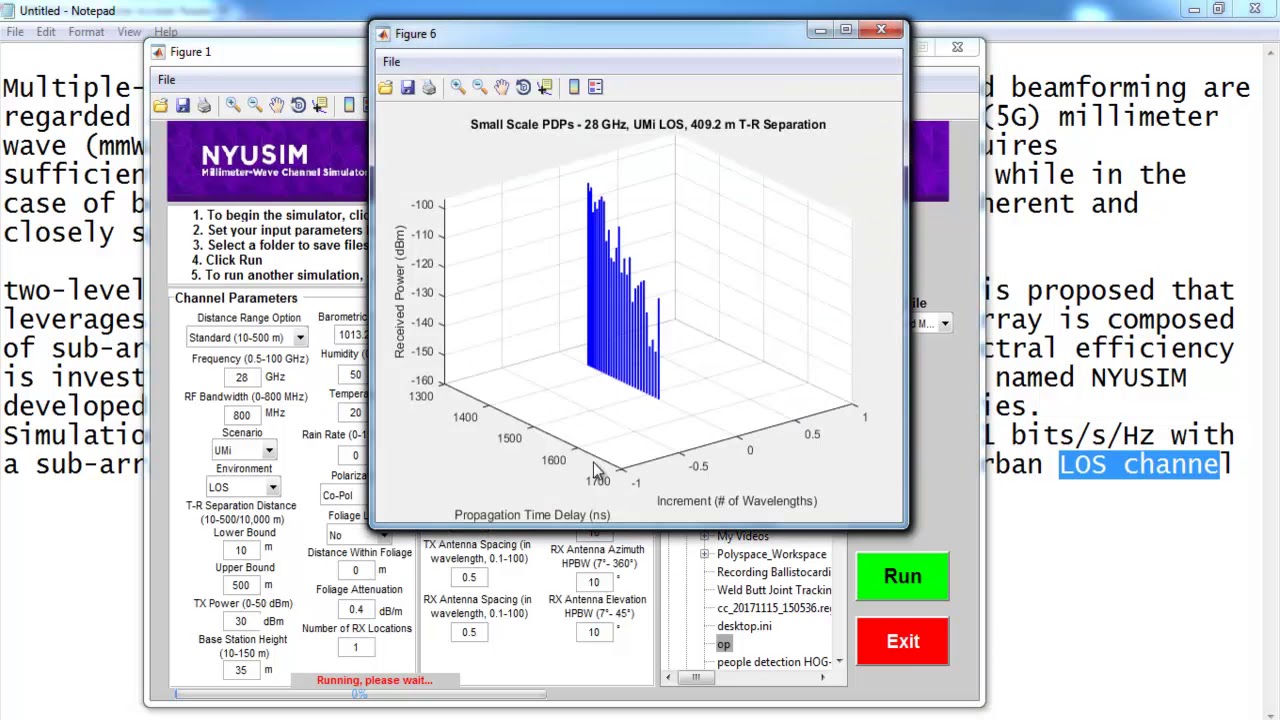Print icon in Figure 6 toolbar

429,88
